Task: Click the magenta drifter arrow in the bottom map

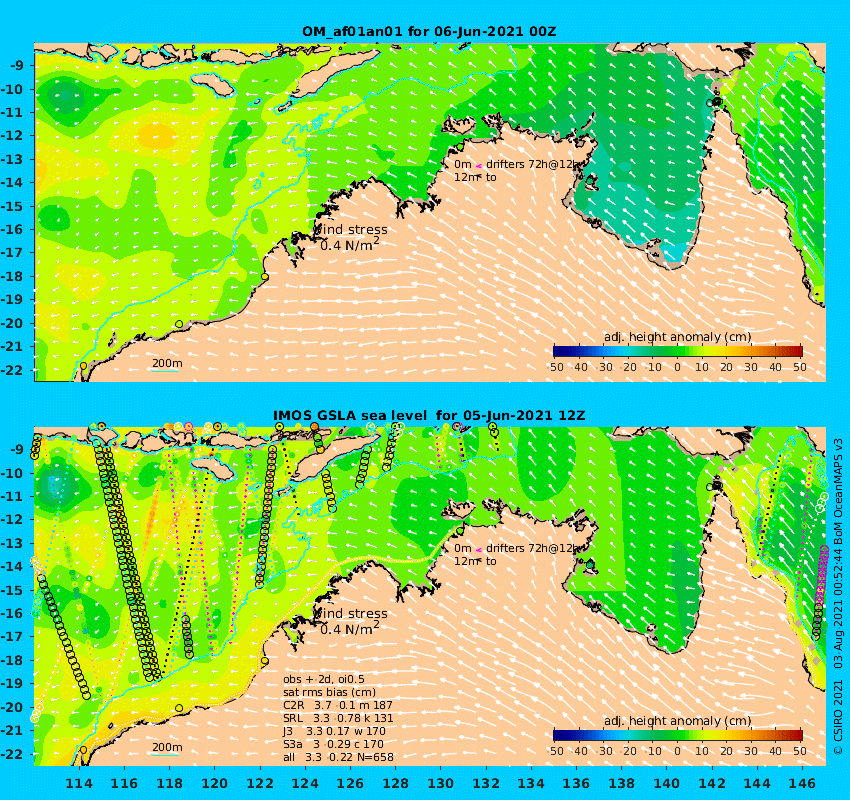Action: point(479,549)
